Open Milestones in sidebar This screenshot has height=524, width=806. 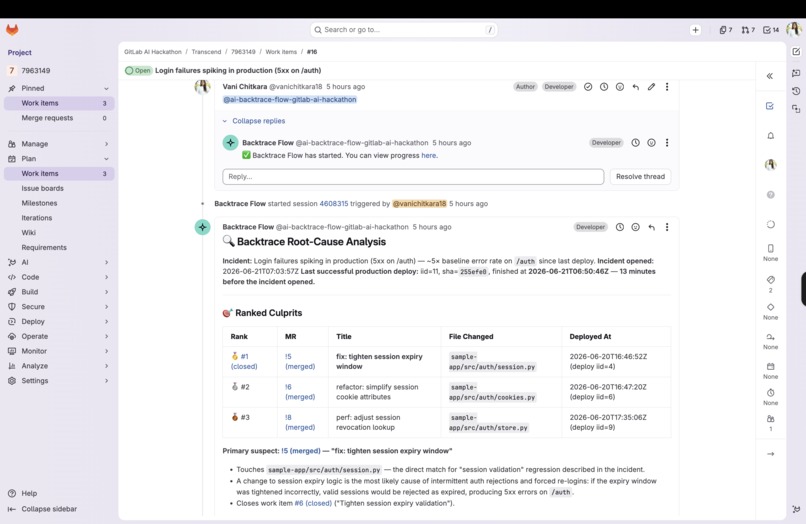tap(59, 203)
